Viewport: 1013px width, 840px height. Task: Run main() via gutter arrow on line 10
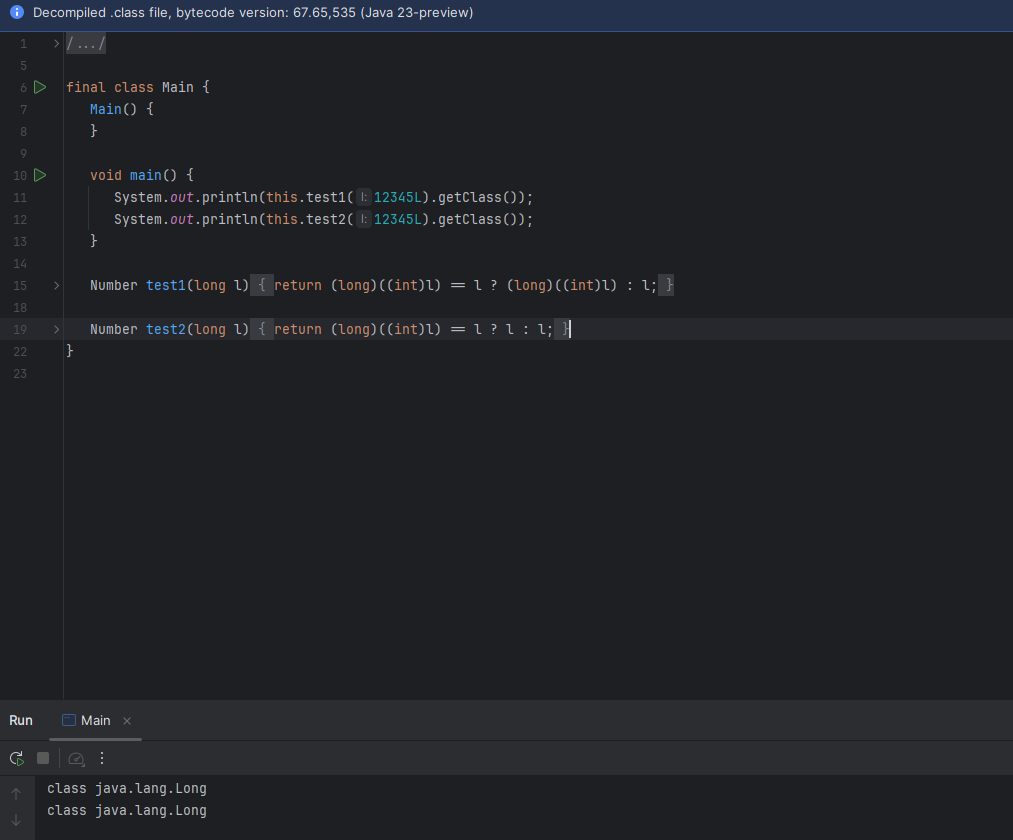click(40, 175)
